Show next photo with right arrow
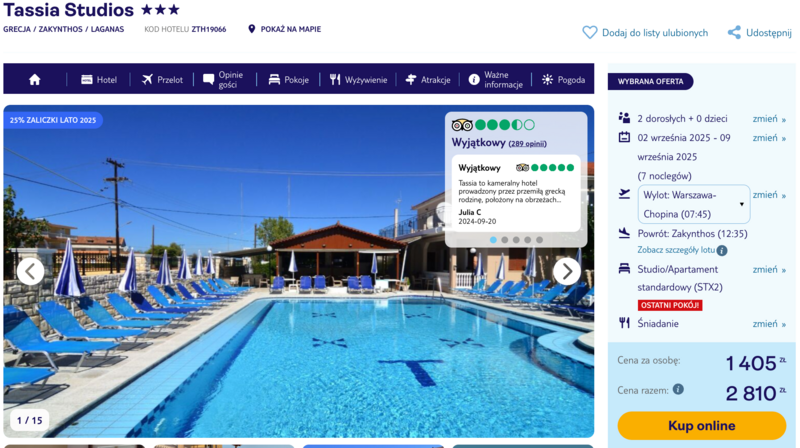This screenshot has width=800, height=448. (566, 271)
